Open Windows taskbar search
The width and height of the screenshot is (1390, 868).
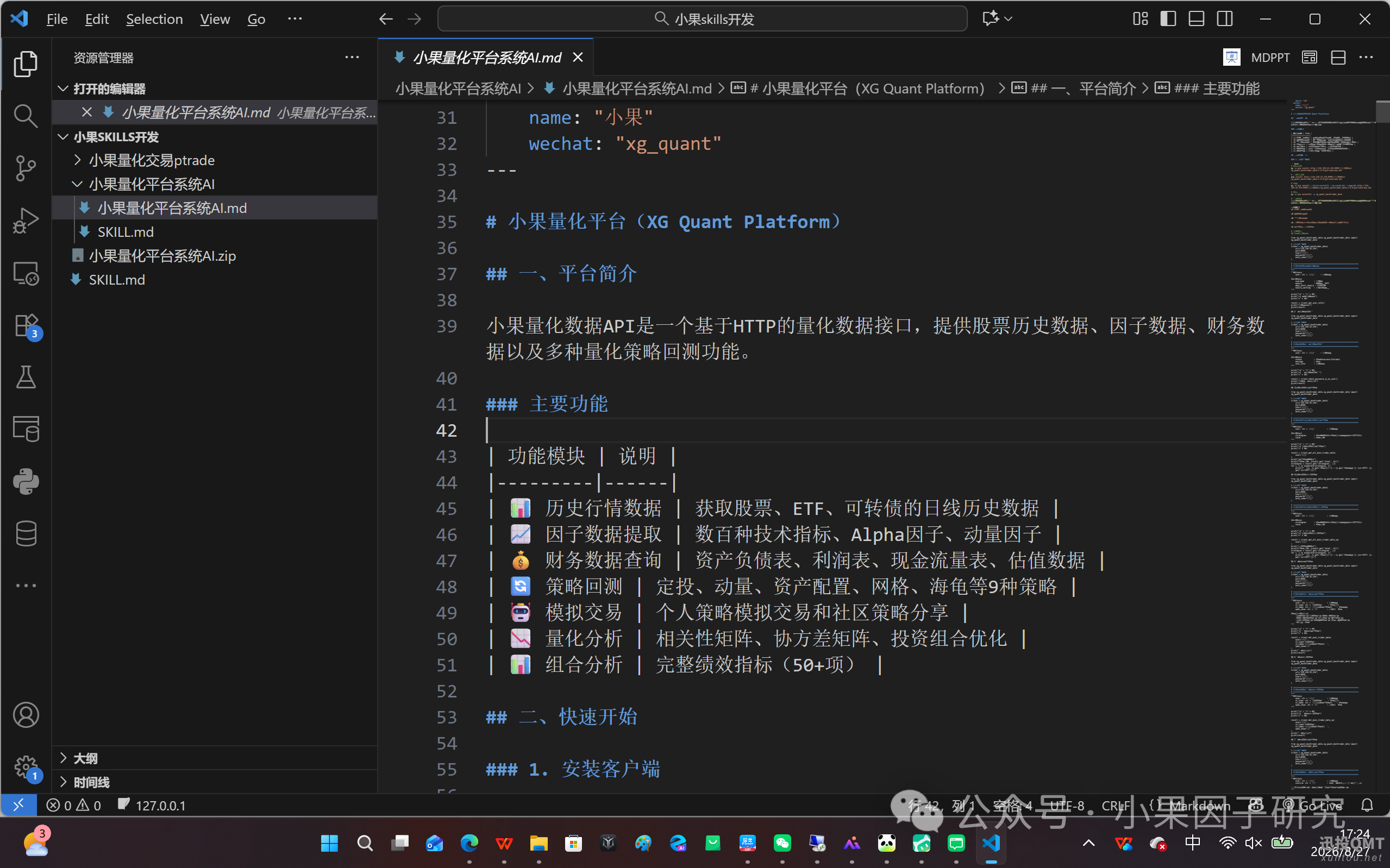[x=365, y=842]
